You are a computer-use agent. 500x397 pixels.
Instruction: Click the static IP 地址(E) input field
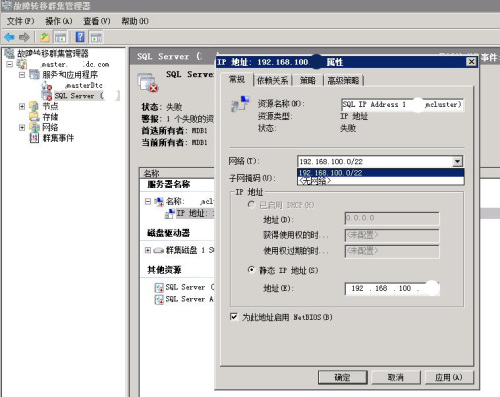(x=392, y=288)
